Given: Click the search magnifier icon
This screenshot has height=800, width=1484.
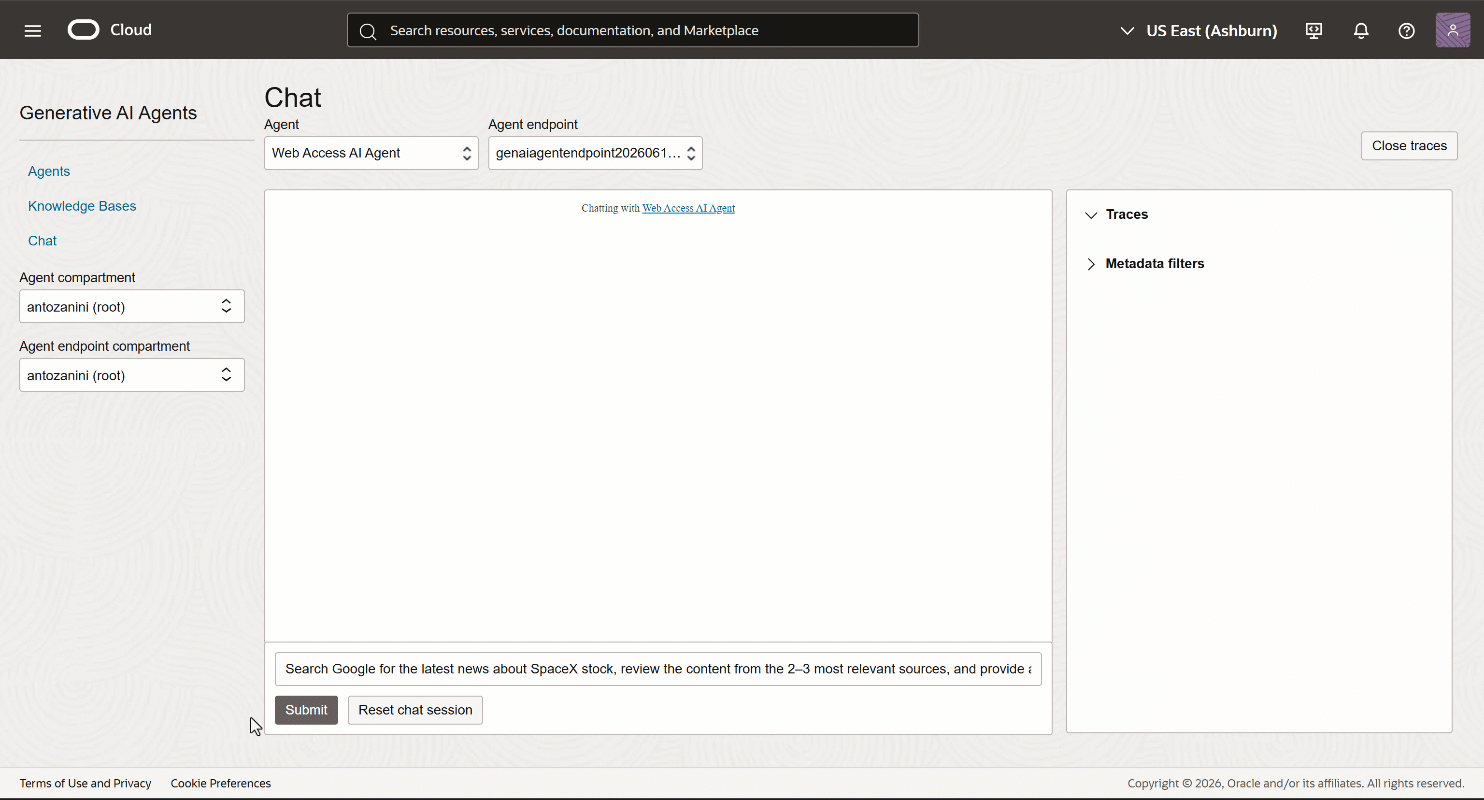Looking at the screenshot, I should (x=368, y=31).
